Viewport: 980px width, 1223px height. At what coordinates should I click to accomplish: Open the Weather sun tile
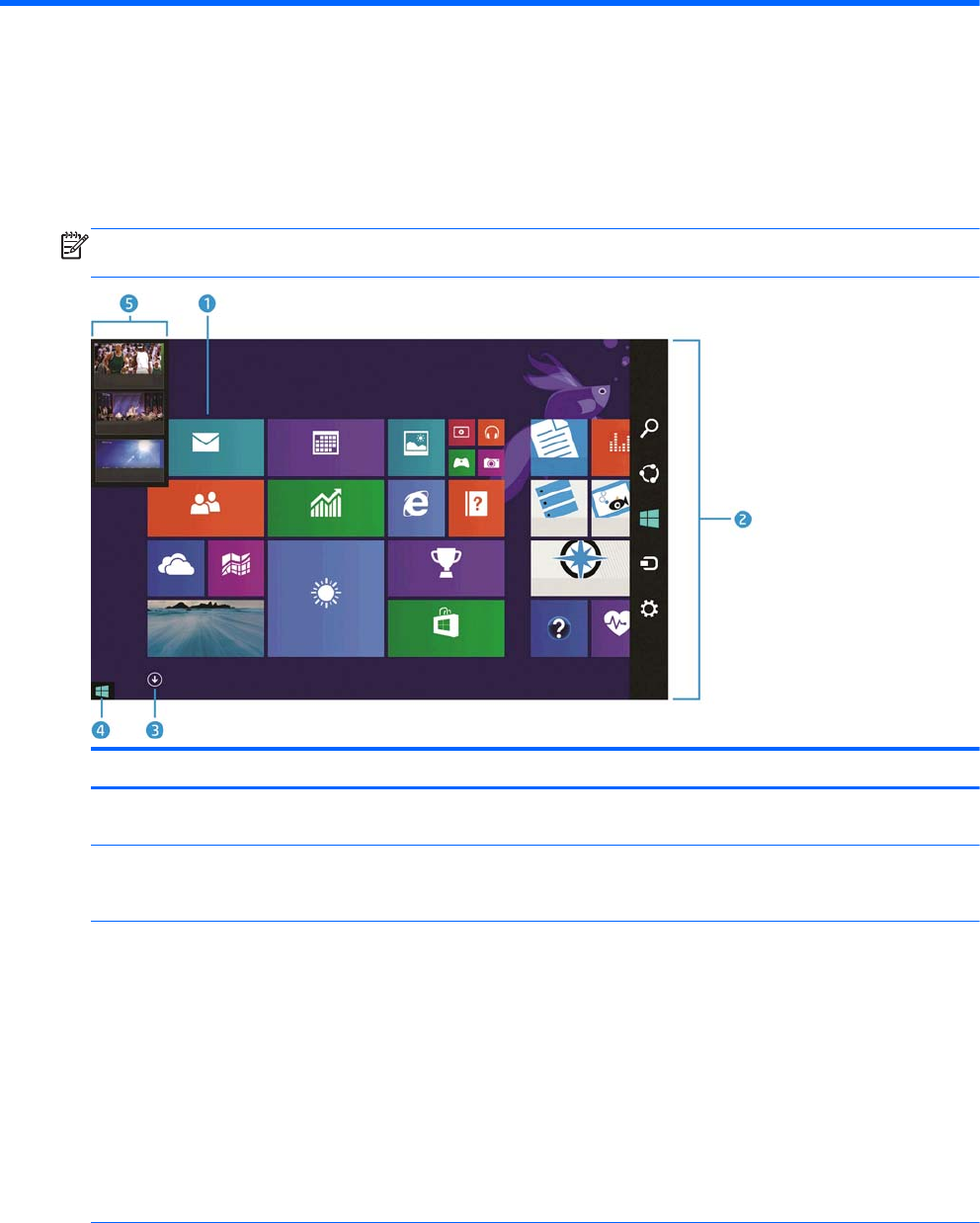point(326,598)
